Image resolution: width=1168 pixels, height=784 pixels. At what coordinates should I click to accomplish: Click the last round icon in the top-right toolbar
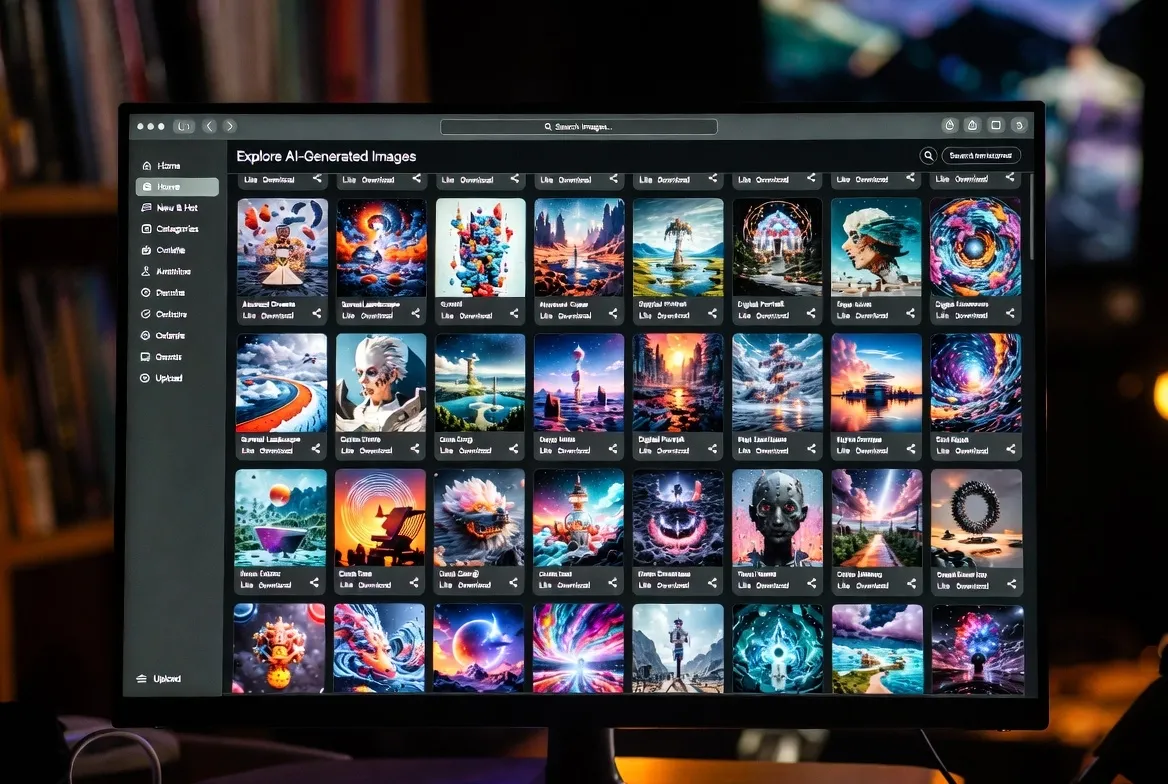[x=1020, y=125]
